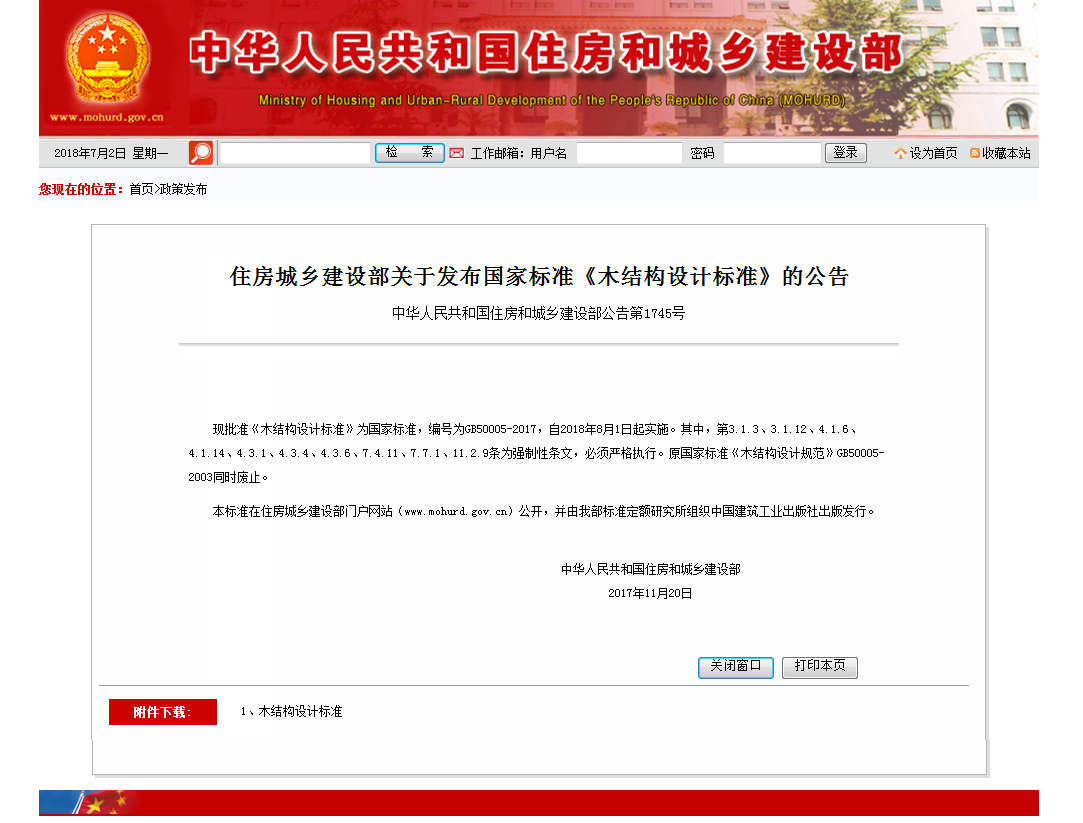
Task: Click the orange magnifier search icon
Action: 201,153
